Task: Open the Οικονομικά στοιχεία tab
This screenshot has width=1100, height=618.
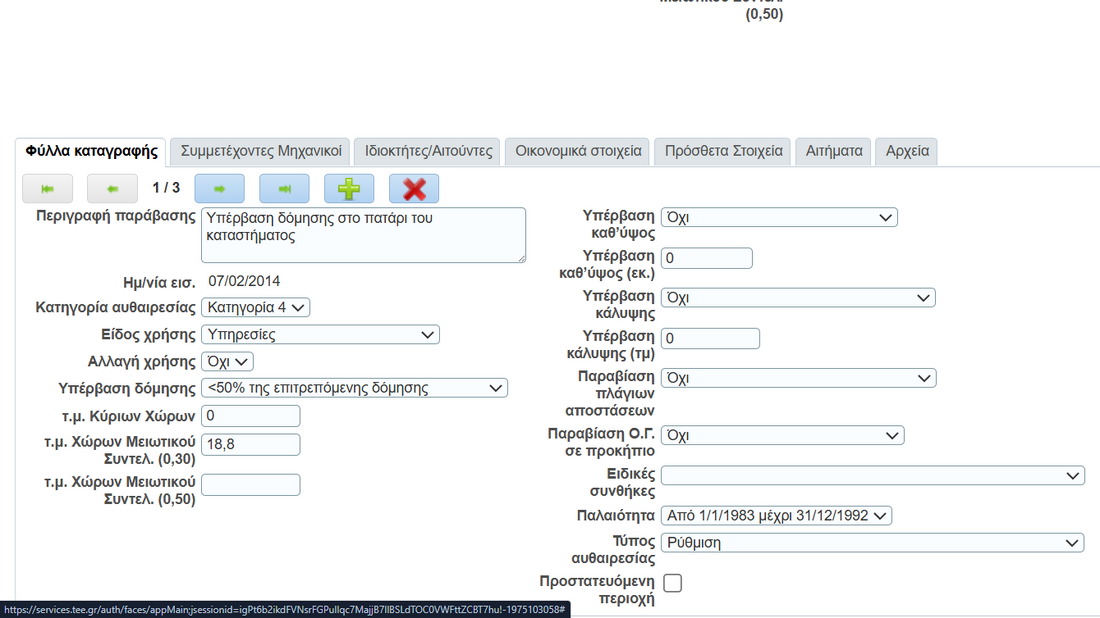Action: pyautogui.click(x=578, y=152)
